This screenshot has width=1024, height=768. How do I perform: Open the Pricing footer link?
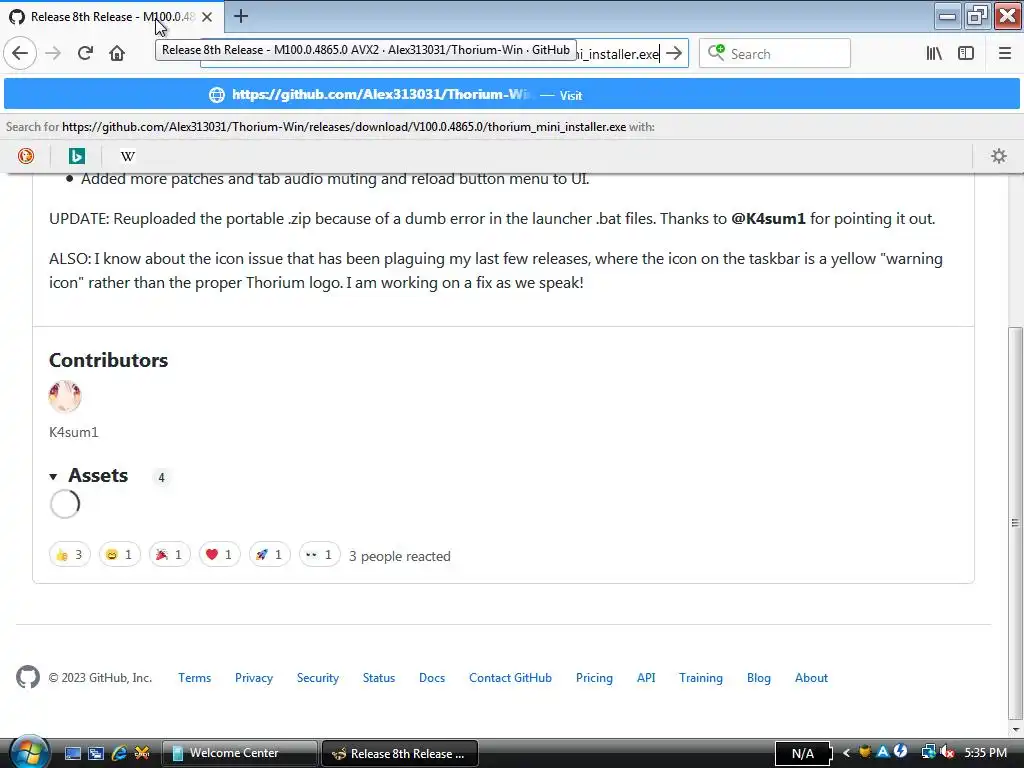[x=594, y=678]
